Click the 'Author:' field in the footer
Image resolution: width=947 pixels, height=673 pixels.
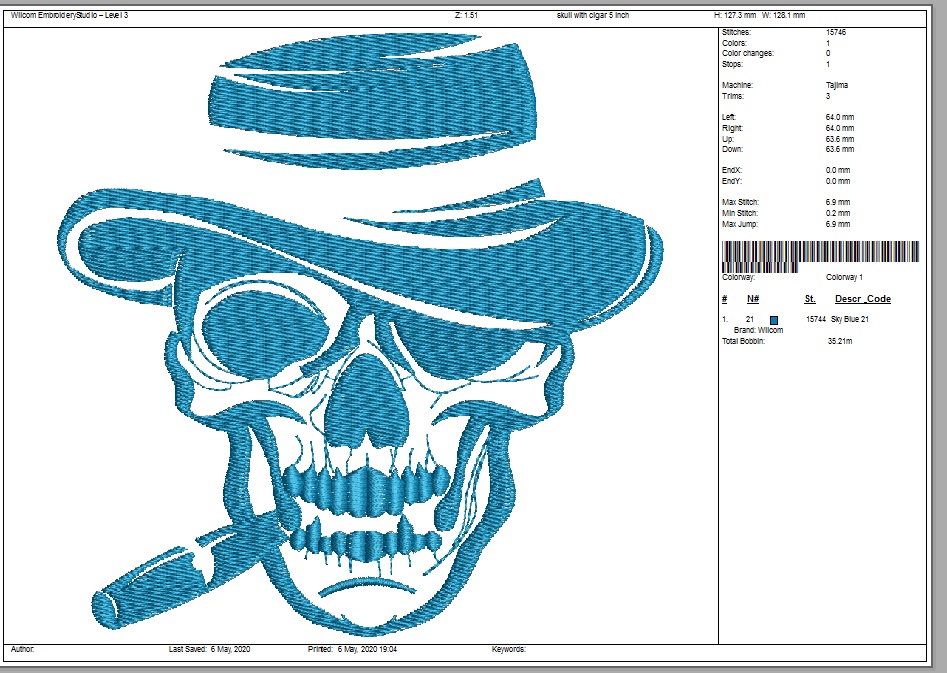(22, 650)
